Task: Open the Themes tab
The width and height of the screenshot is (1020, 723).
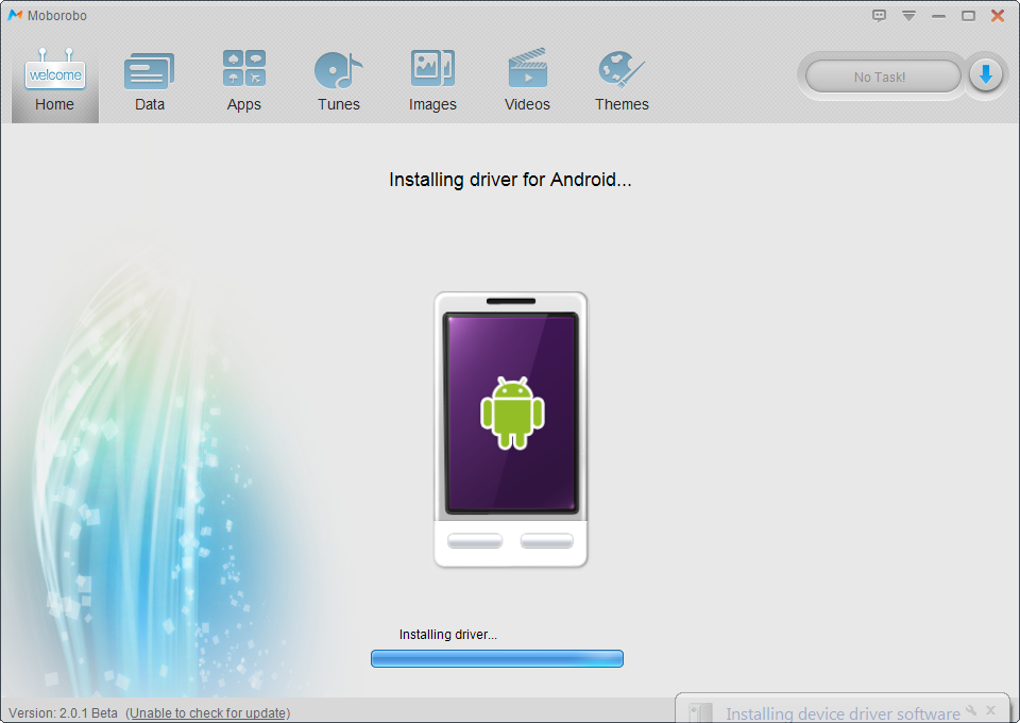Action: coord(622,81)
